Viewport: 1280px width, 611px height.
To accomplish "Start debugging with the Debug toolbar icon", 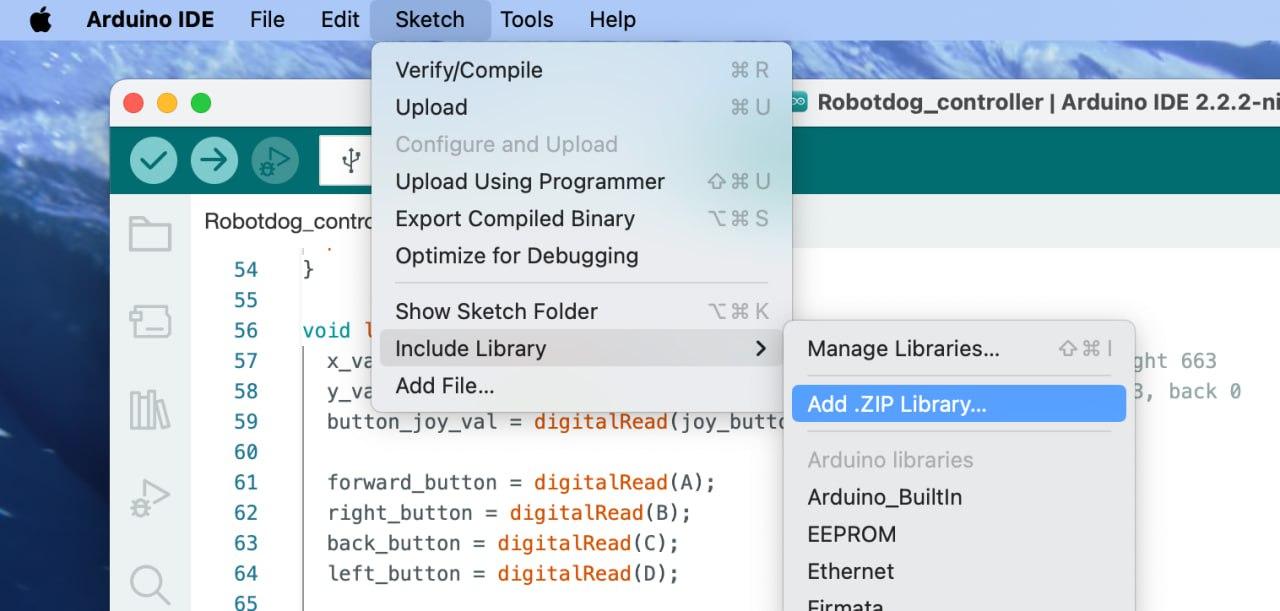I will click(x=275, y=160).
